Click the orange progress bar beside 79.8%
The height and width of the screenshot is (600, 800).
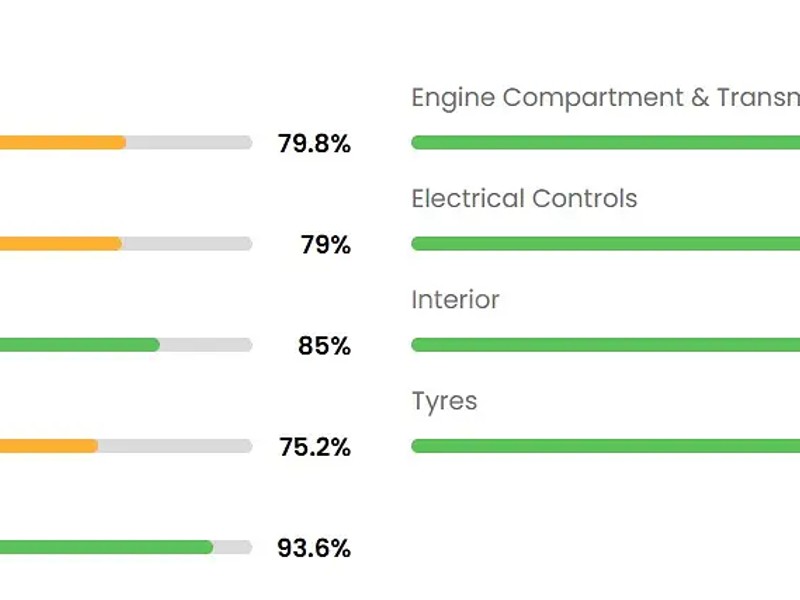pos(62,143)
